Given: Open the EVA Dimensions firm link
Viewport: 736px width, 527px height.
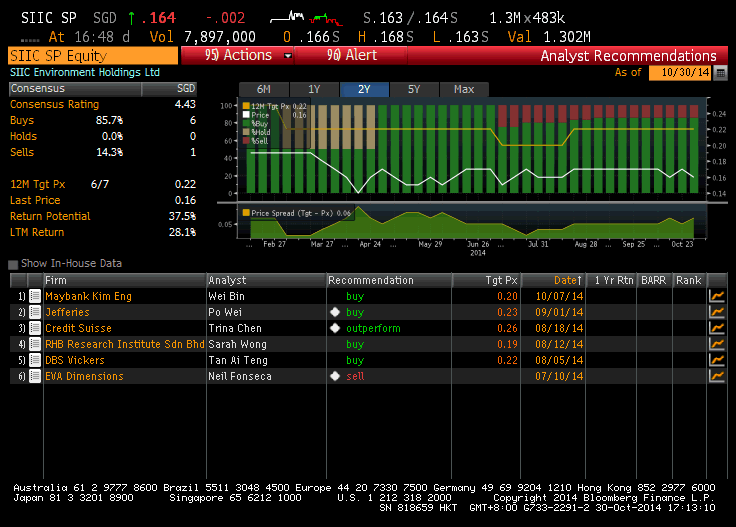Looking at the screenshot, I should tap(85, 376).
